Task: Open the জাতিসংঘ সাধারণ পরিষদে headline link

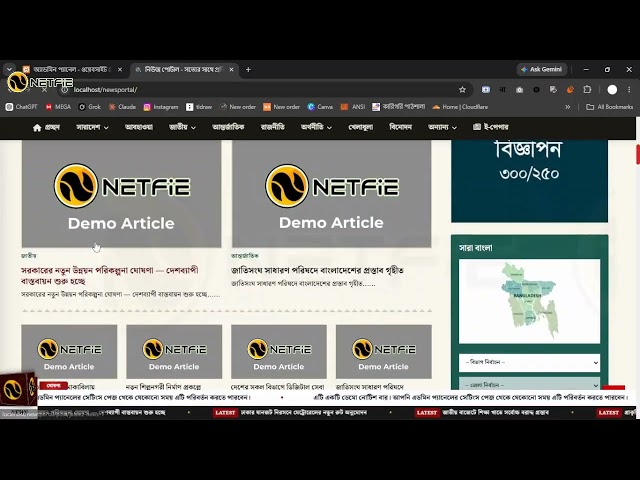Action: pos(317,270)
